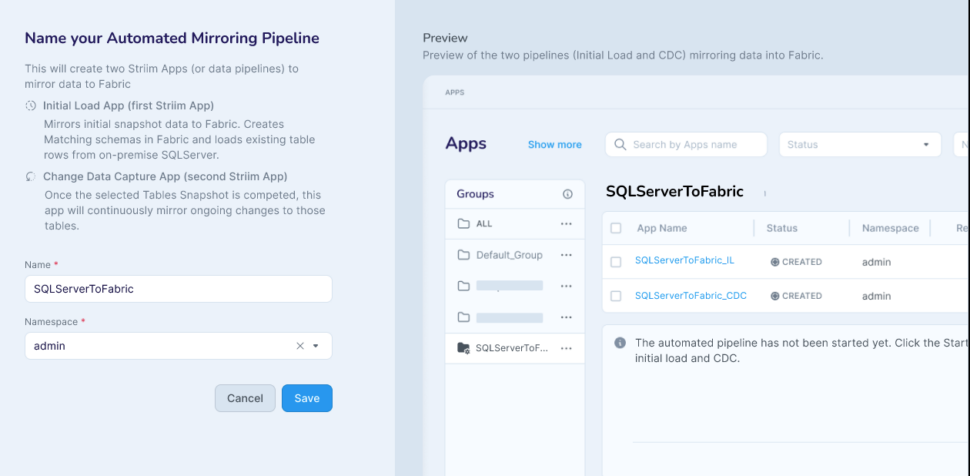The height and width of the screenshot is (476, 970).
Task: Toggle the select-all checkbox in App Name header
Action: (x=616, y=228)
